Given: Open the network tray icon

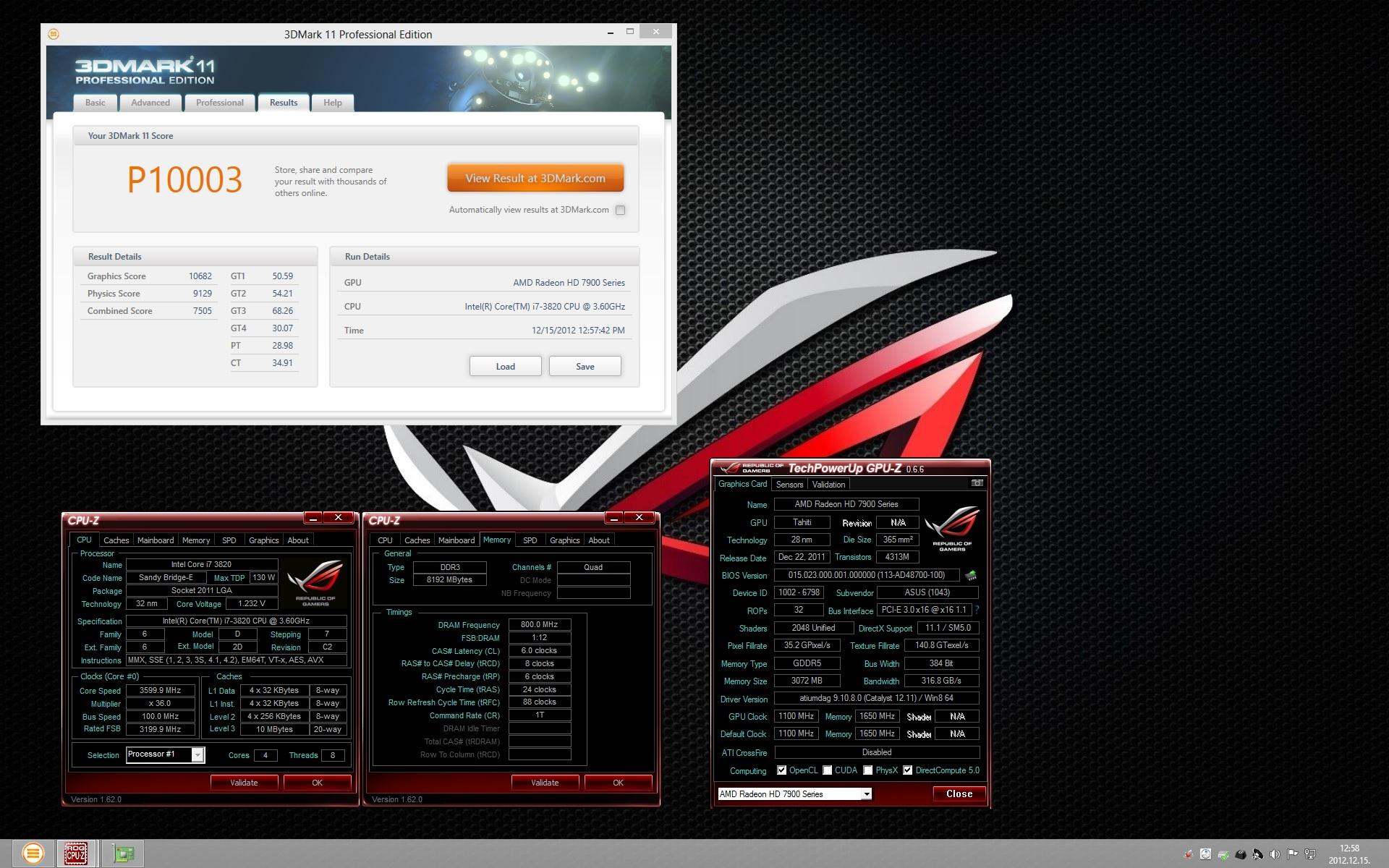Looking at the screenshot, I should (x=1309, y=854).
